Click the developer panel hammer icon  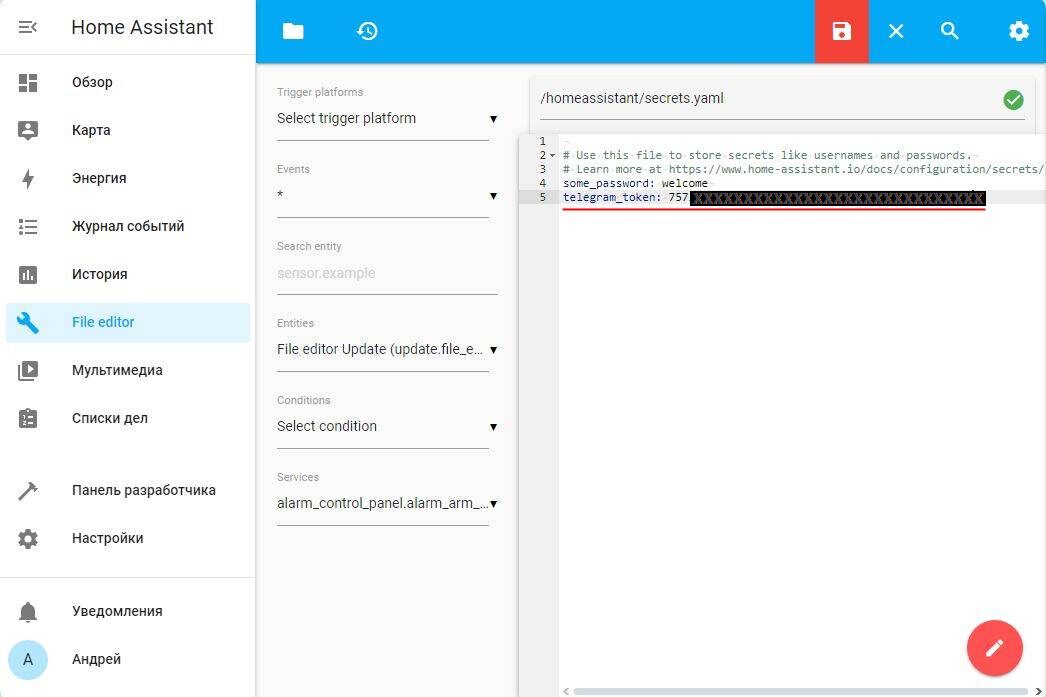tap(28, 491)
